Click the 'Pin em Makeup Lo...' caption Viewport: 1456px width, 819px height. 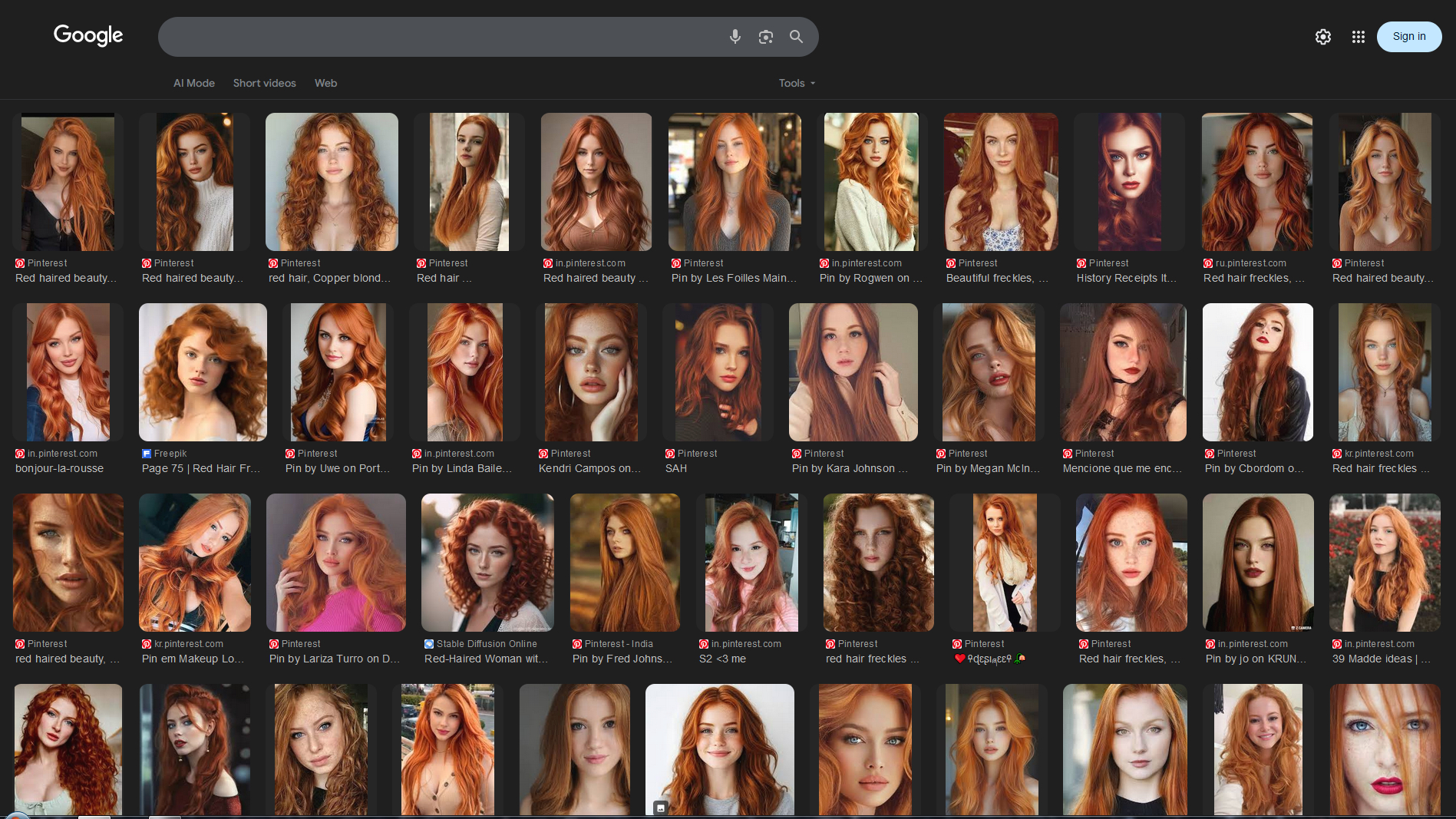pos(193,659)
